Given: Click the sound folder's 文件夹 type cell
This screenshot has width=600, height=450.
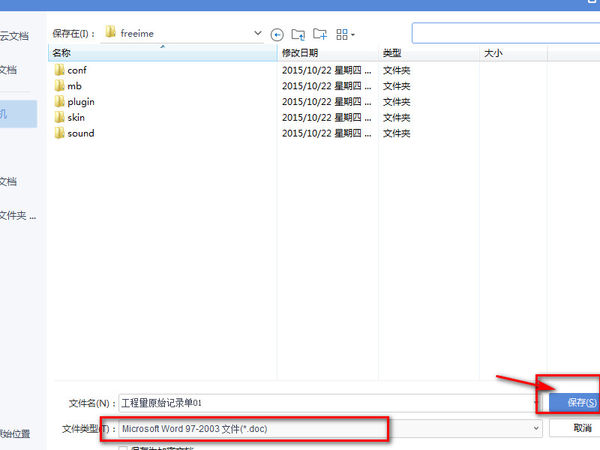Looking at the screenshot, I should tap(396, 133).
